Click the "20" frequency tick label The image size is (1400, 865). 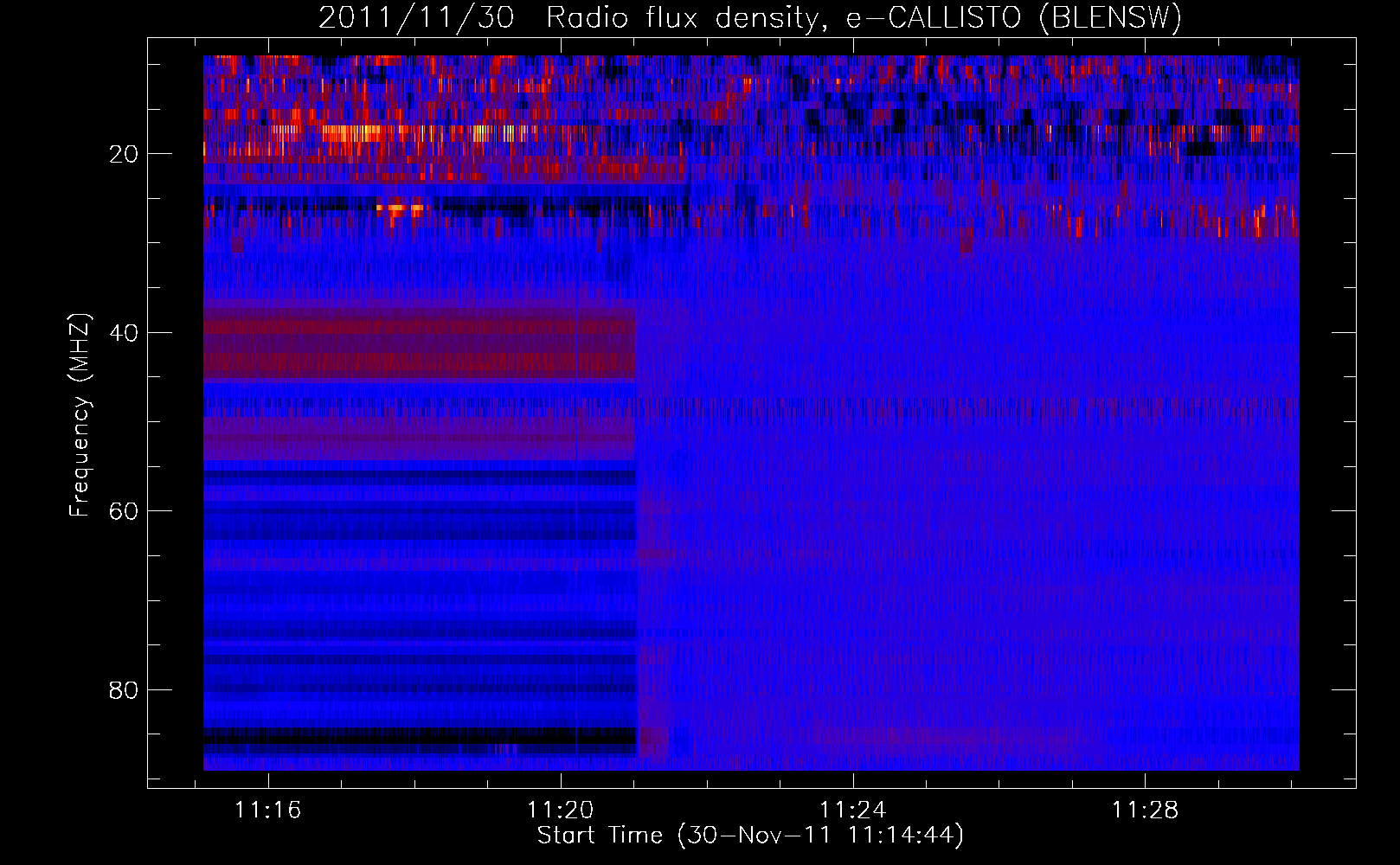tap(125, 154)
